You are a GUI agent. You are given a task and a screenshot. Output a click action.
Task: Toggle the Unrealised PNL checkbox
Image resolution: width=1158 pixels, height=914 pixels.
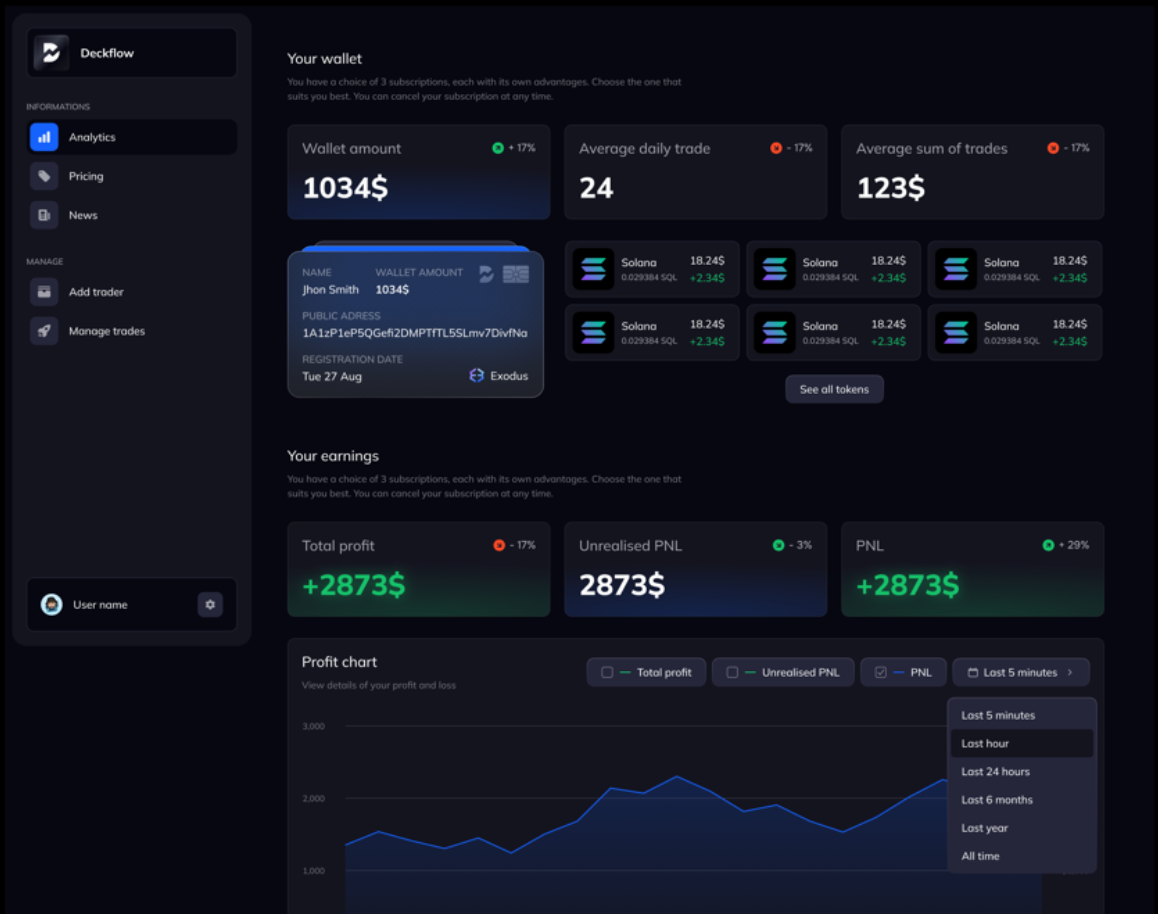point(732,672)
